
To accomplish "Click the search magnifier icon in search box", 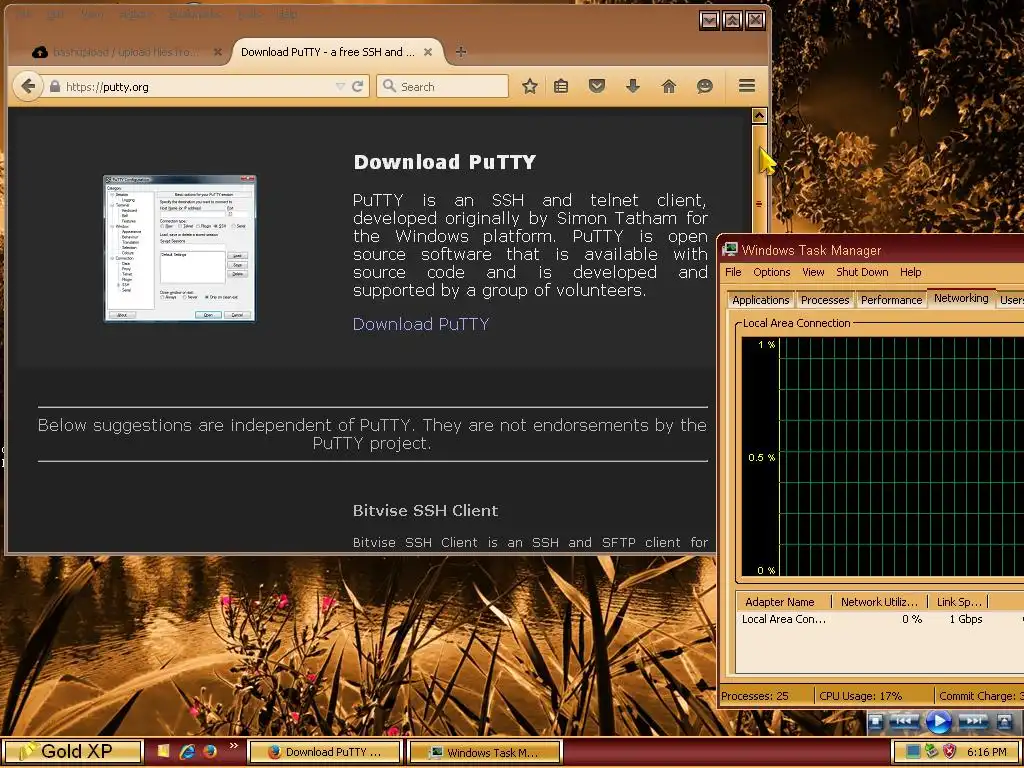I will click(389, 86).
